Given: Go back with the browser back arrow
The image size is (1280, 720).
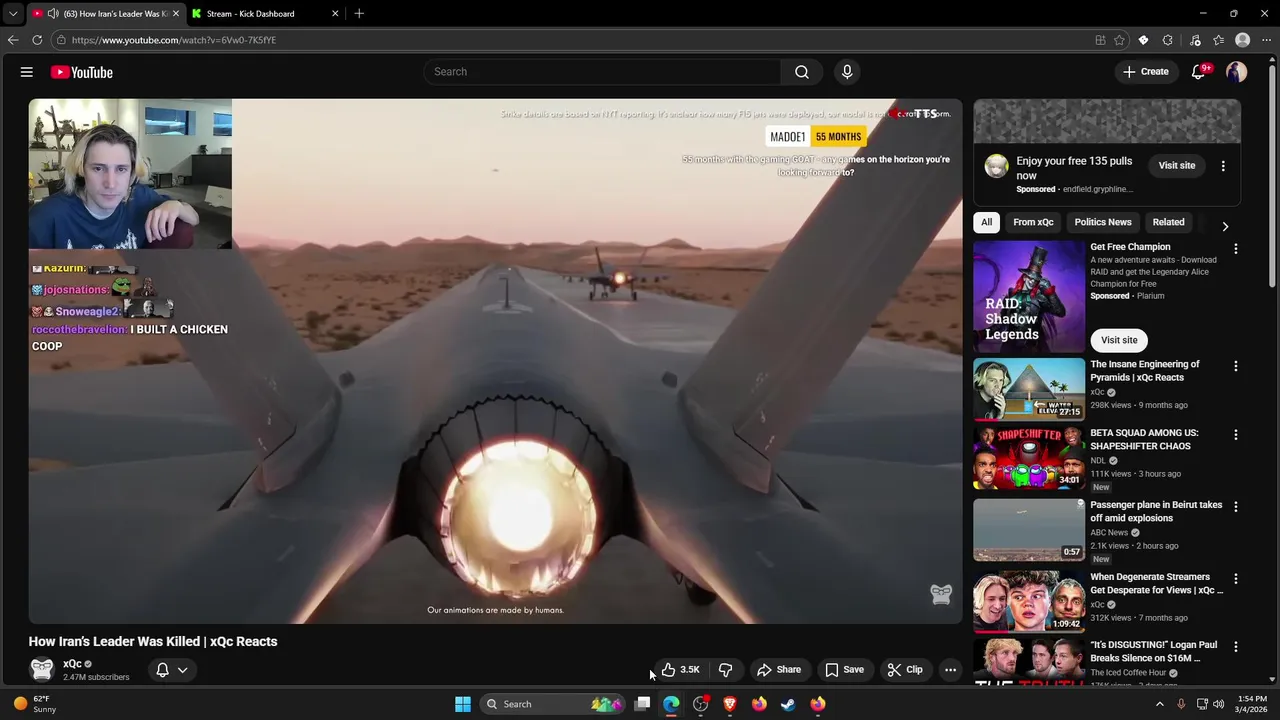Looking at the screenshot, I should [13, 40].
